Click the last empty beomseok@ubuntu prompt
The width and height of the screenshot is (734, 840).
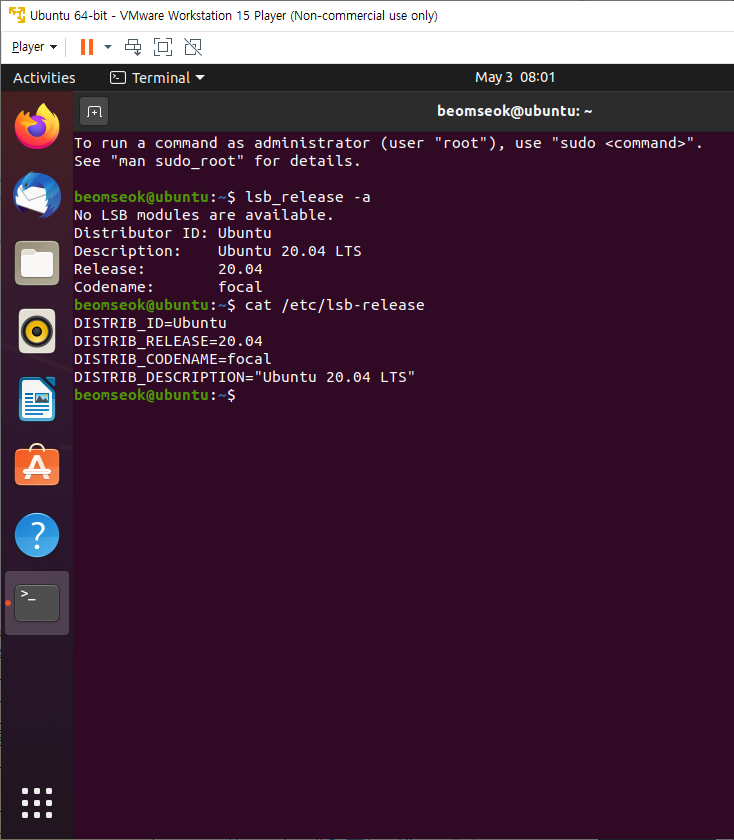tap(155, 395)
